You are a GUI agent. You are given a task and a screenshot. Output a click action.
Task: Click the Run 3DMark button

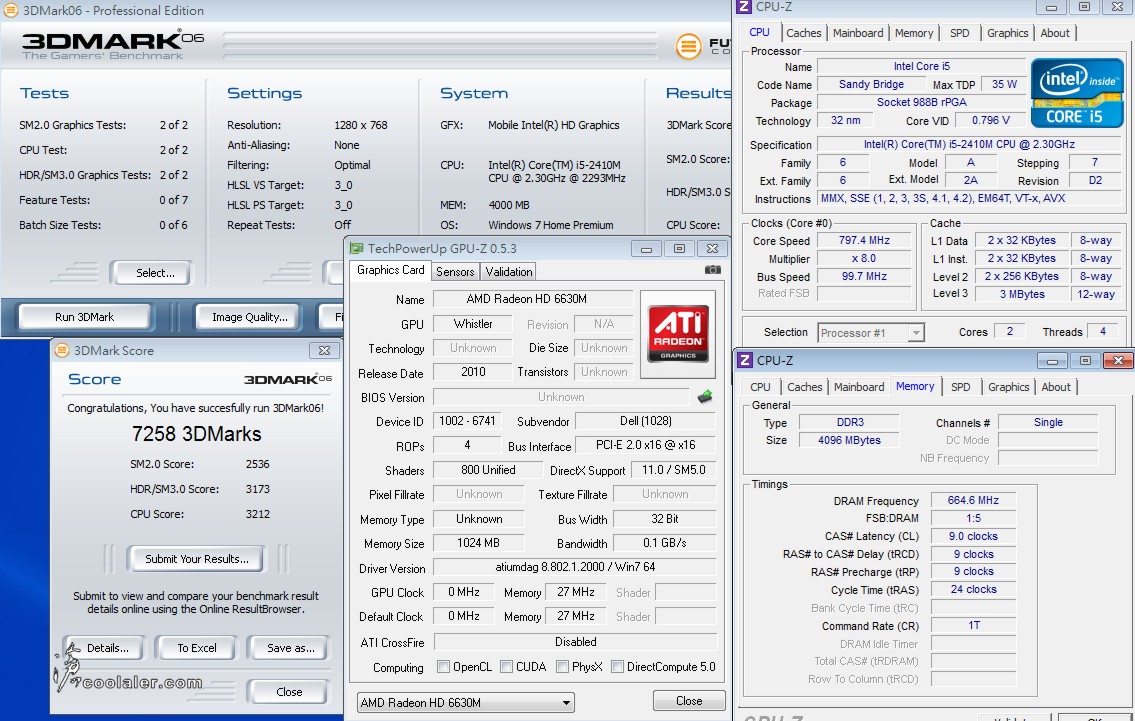click(84, 316)
